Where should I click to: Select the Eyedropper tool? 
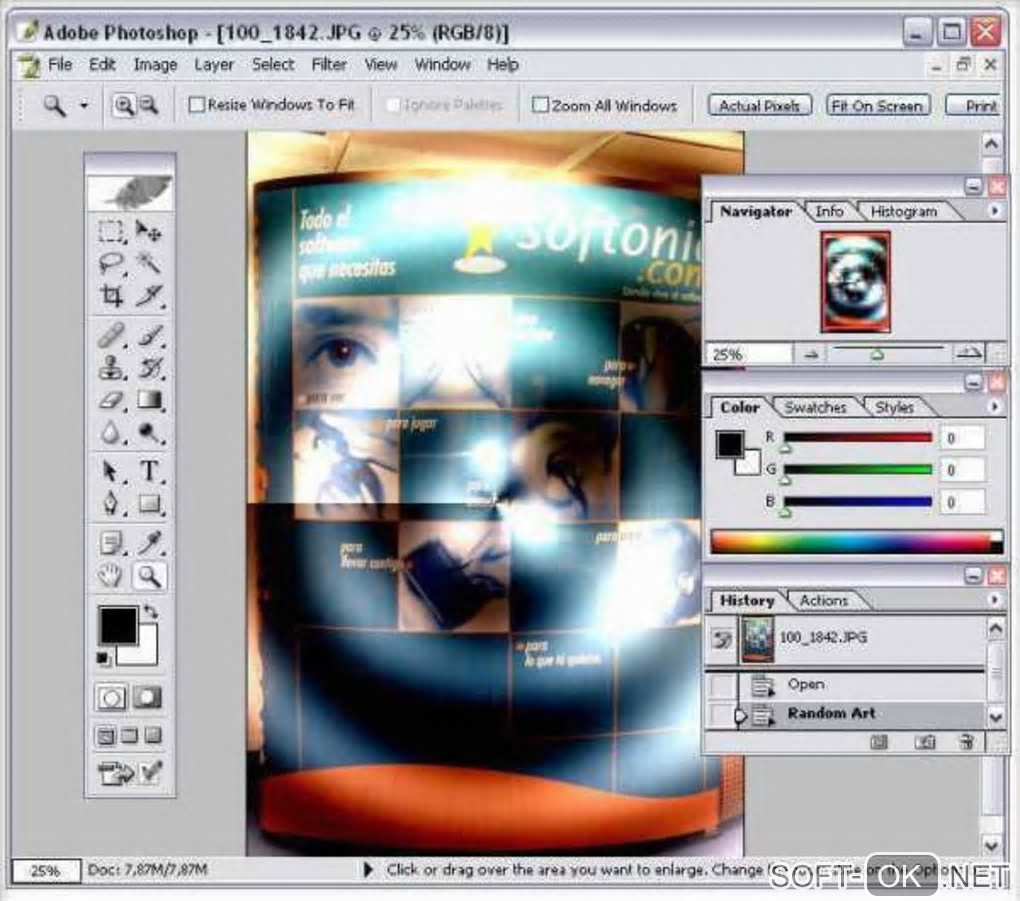pos(149,543)
